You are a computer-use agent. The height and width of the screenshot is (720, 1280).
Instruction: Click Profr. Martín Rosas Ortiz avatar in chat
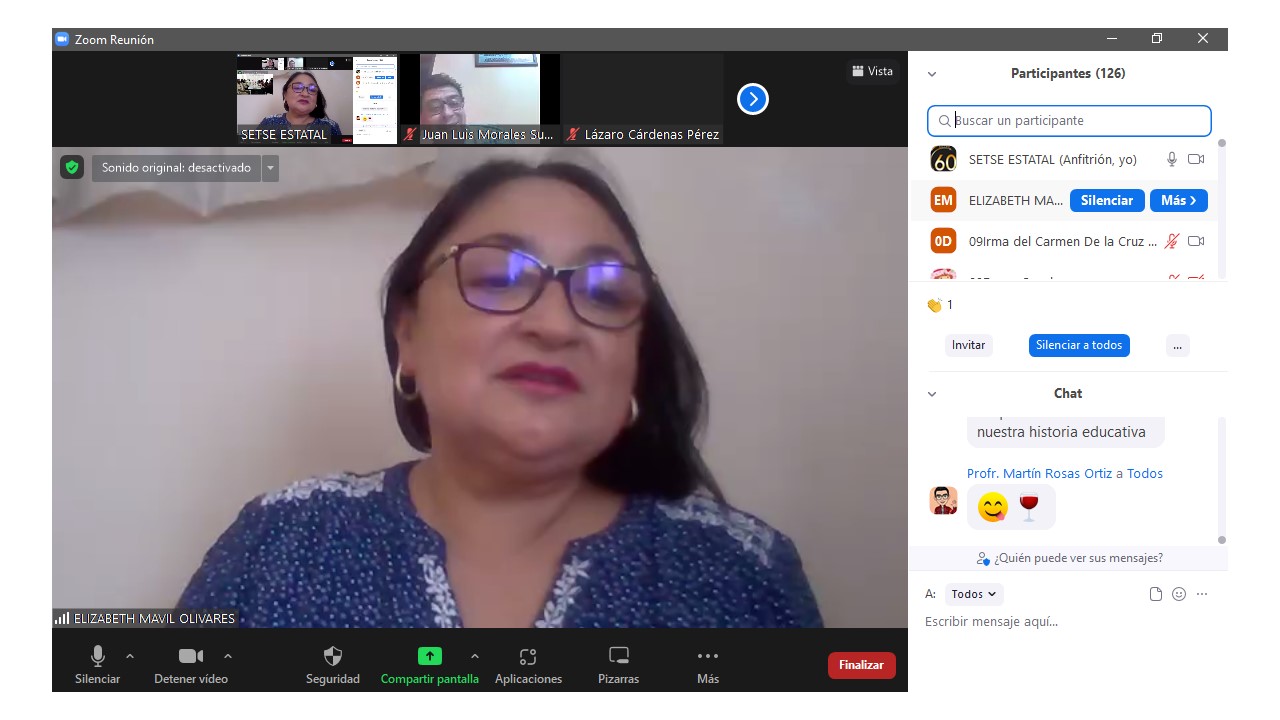pyautogui.click(x=943, y=501)
